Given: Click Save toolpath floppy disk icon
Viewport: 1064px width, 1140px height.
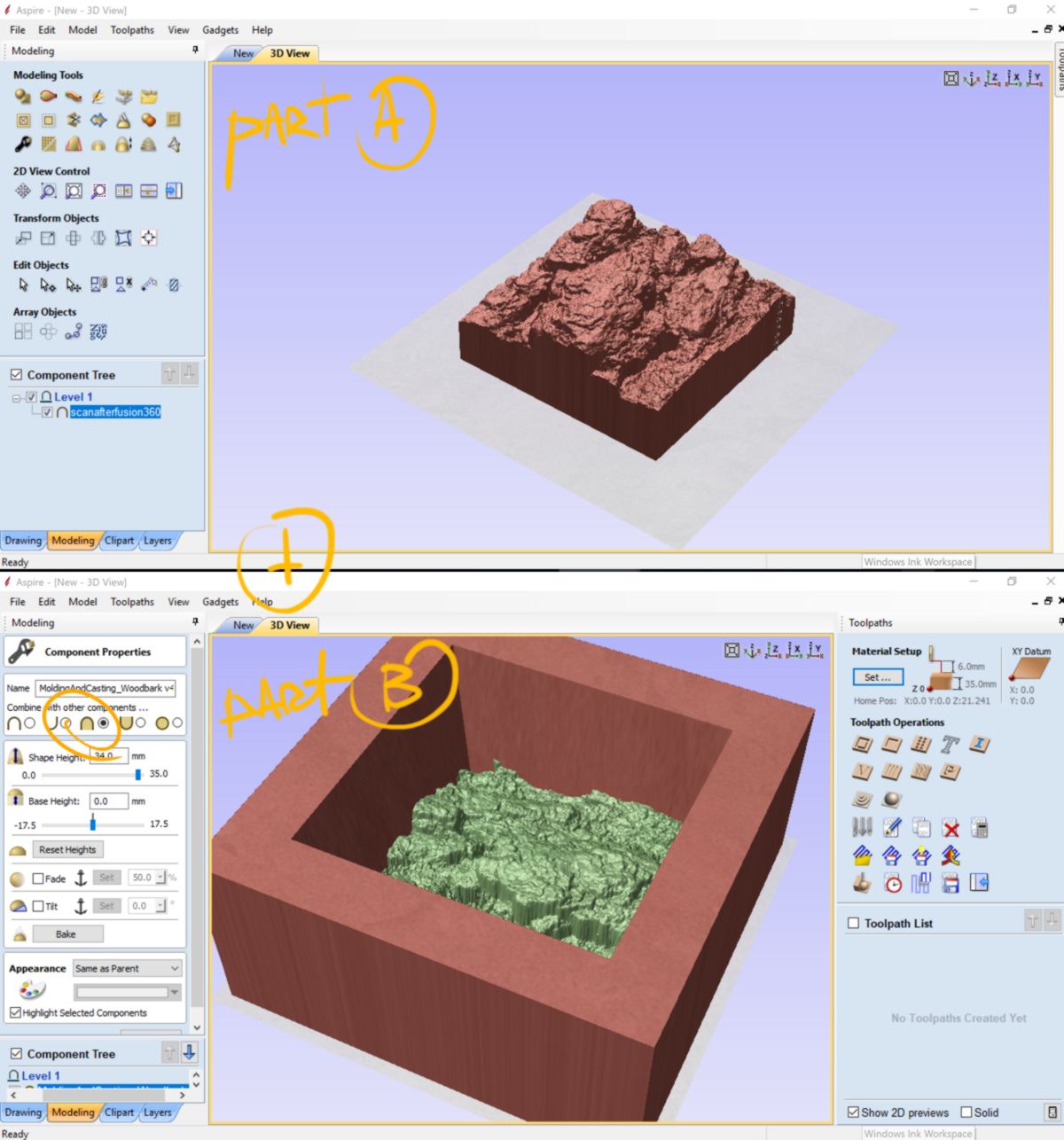Looking at the screenshot, I should [x=951, y=883].
